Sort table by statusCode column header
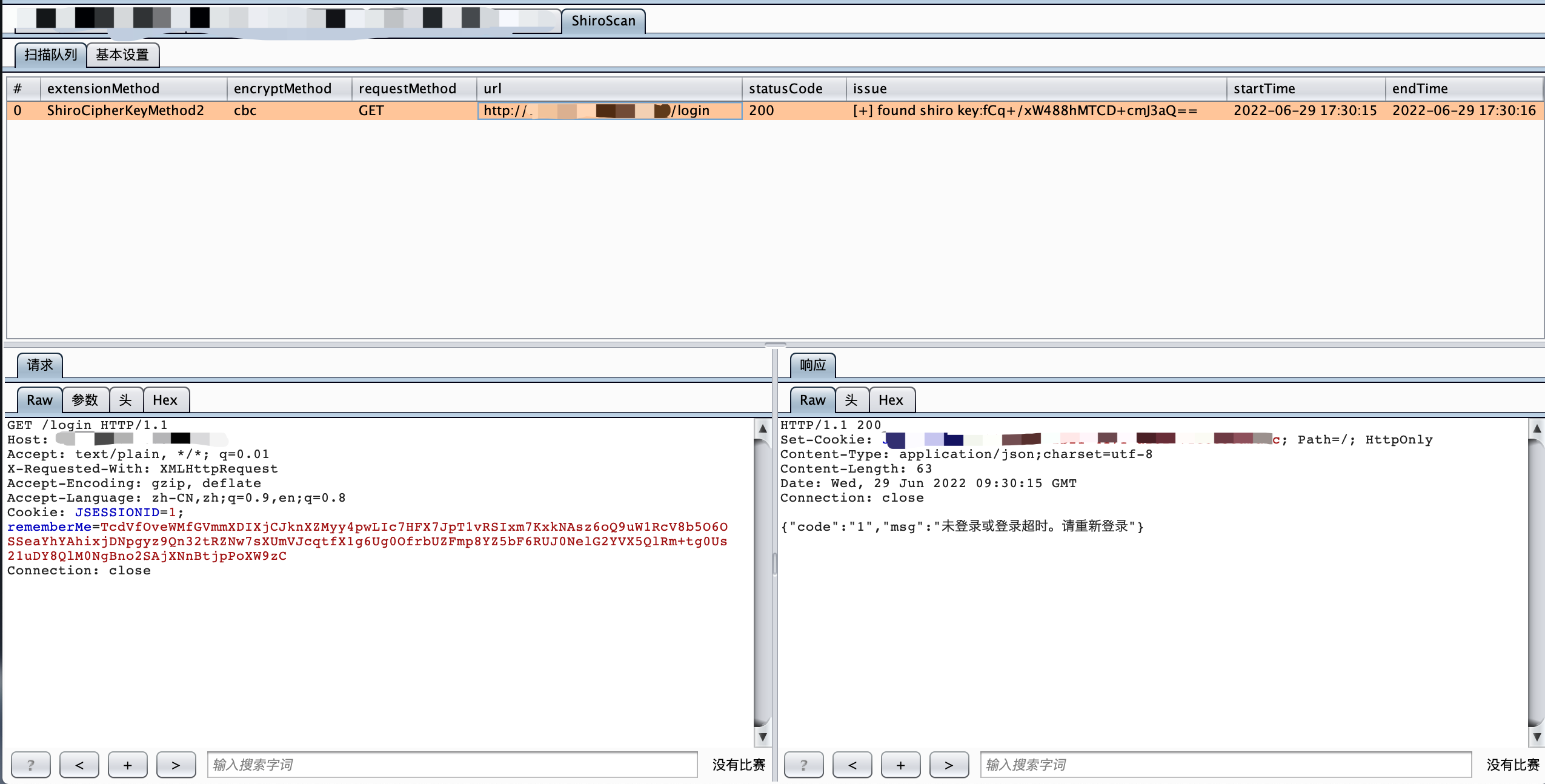 [785, 88]
